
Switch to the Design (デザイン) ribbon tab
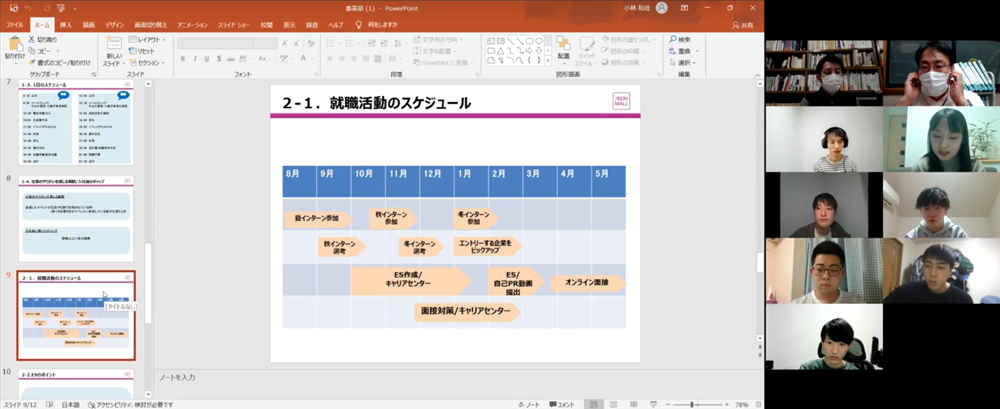(115, 23)
